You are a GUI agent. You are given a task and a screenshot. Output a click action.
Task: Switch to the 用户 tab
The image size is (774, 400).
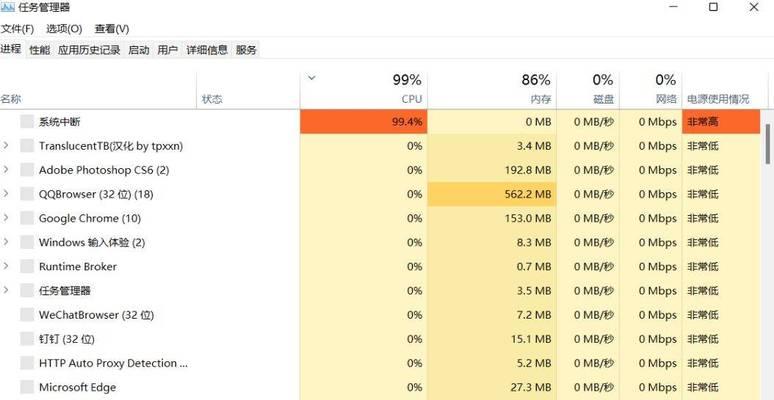(168, 50)
